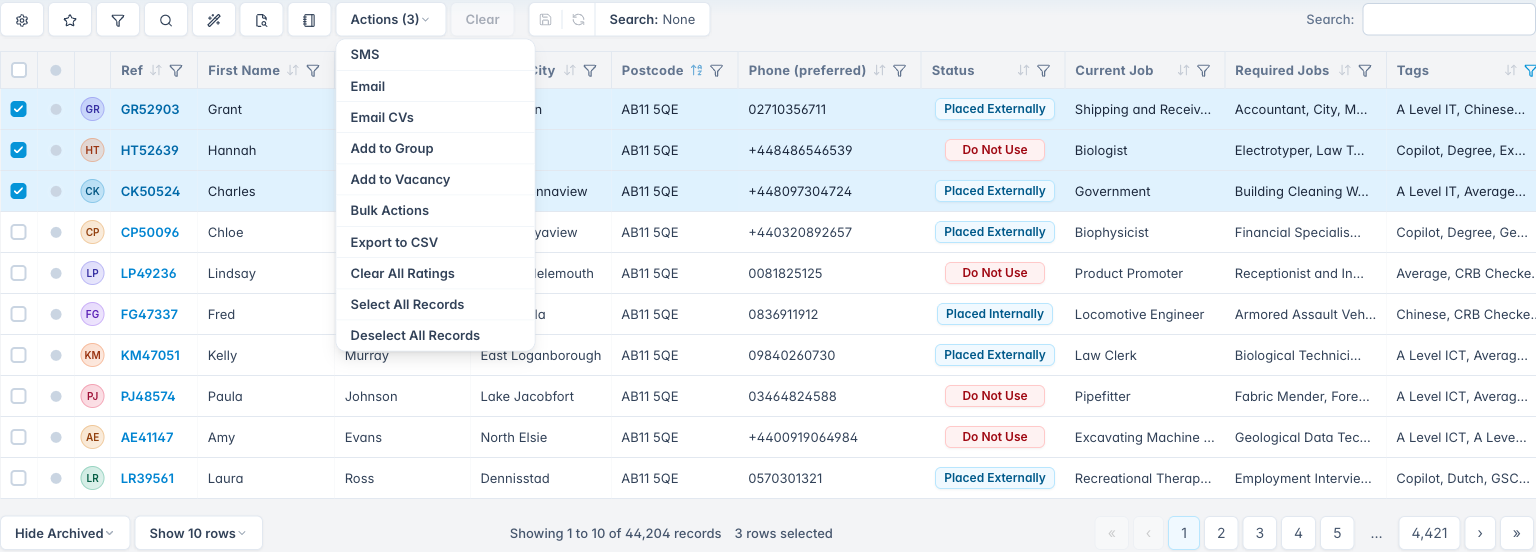
Task: Select Add to Vacancy
Action: [x=435, y=179]
